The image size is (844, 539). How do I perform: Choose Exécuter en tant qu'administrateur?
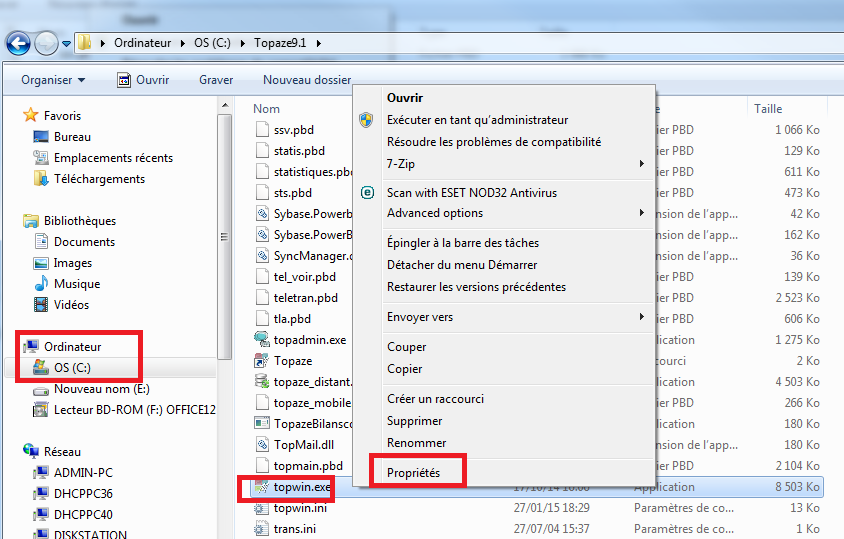(x=477, y=120)
